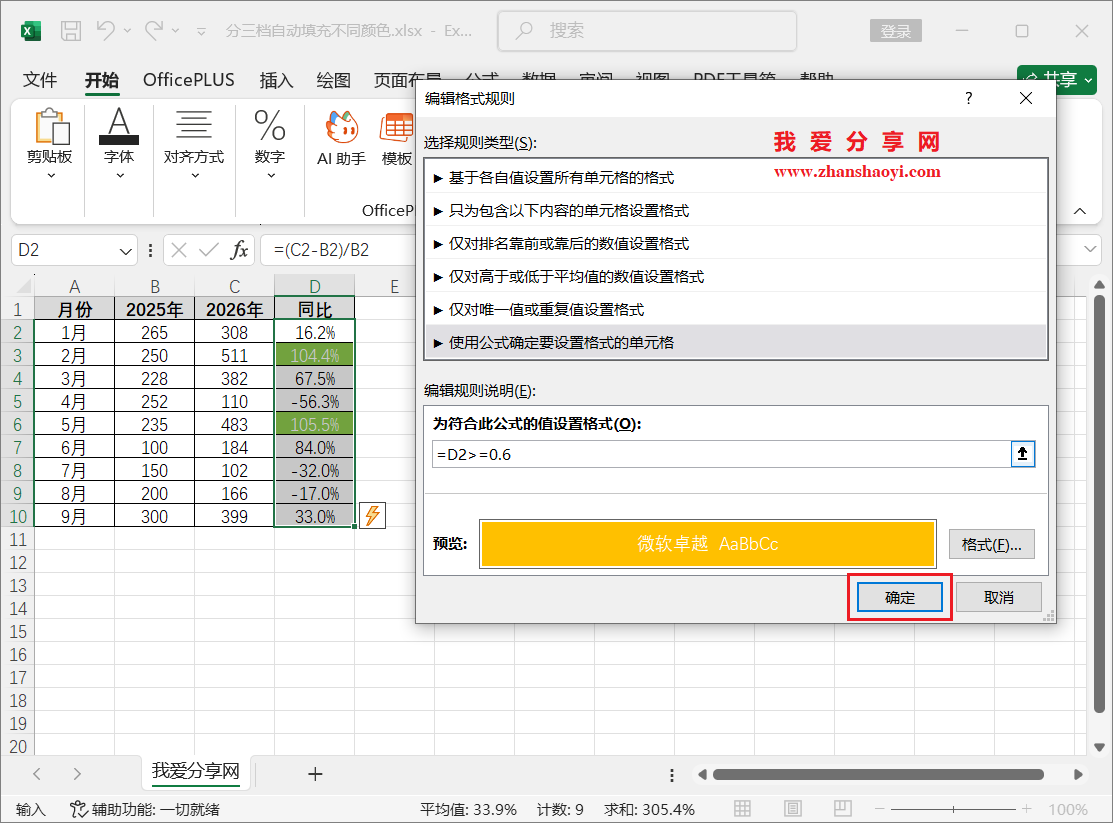This screenshot has height=823, width=1113.
Task: Click the collapse dialog range selector icon
Action: point(1022,454)
